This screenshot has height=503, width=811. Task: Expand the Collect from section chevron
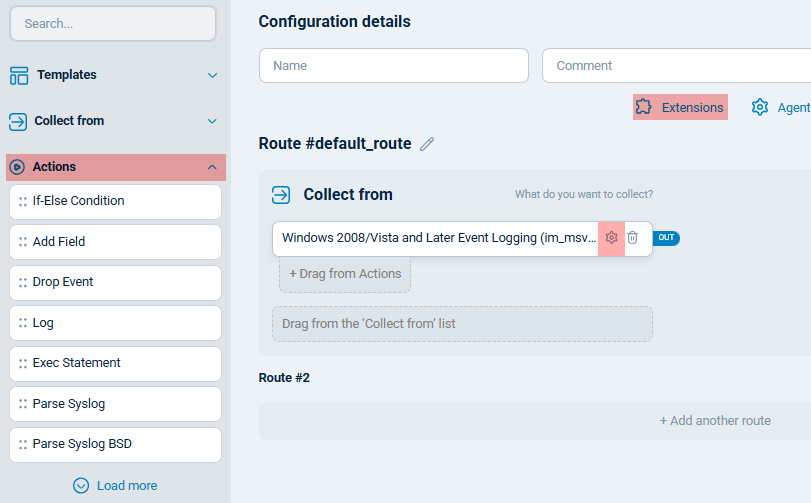click(212, 121)
